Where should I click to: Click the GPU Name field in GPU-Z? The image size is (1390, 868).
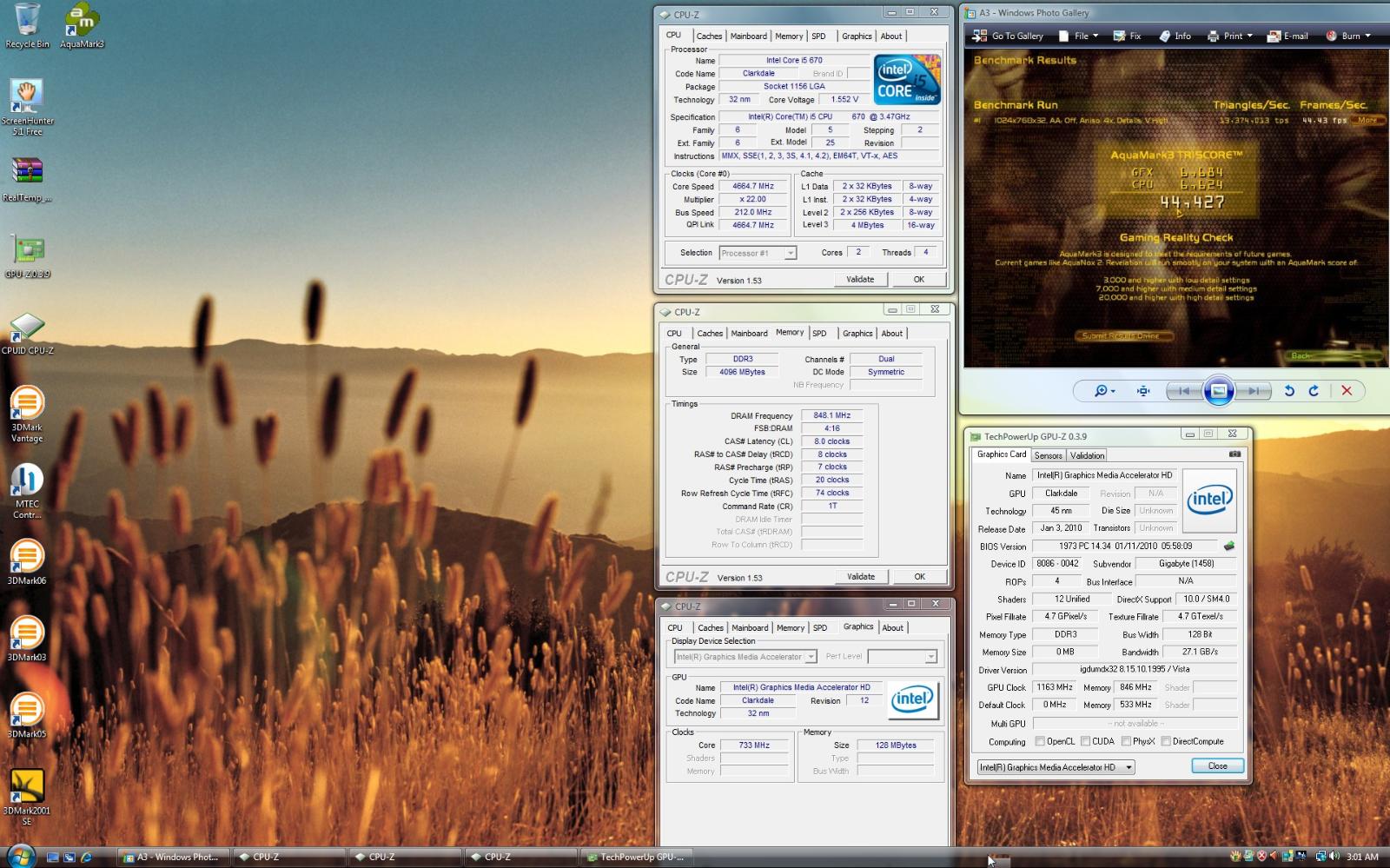pos(1104,475)
